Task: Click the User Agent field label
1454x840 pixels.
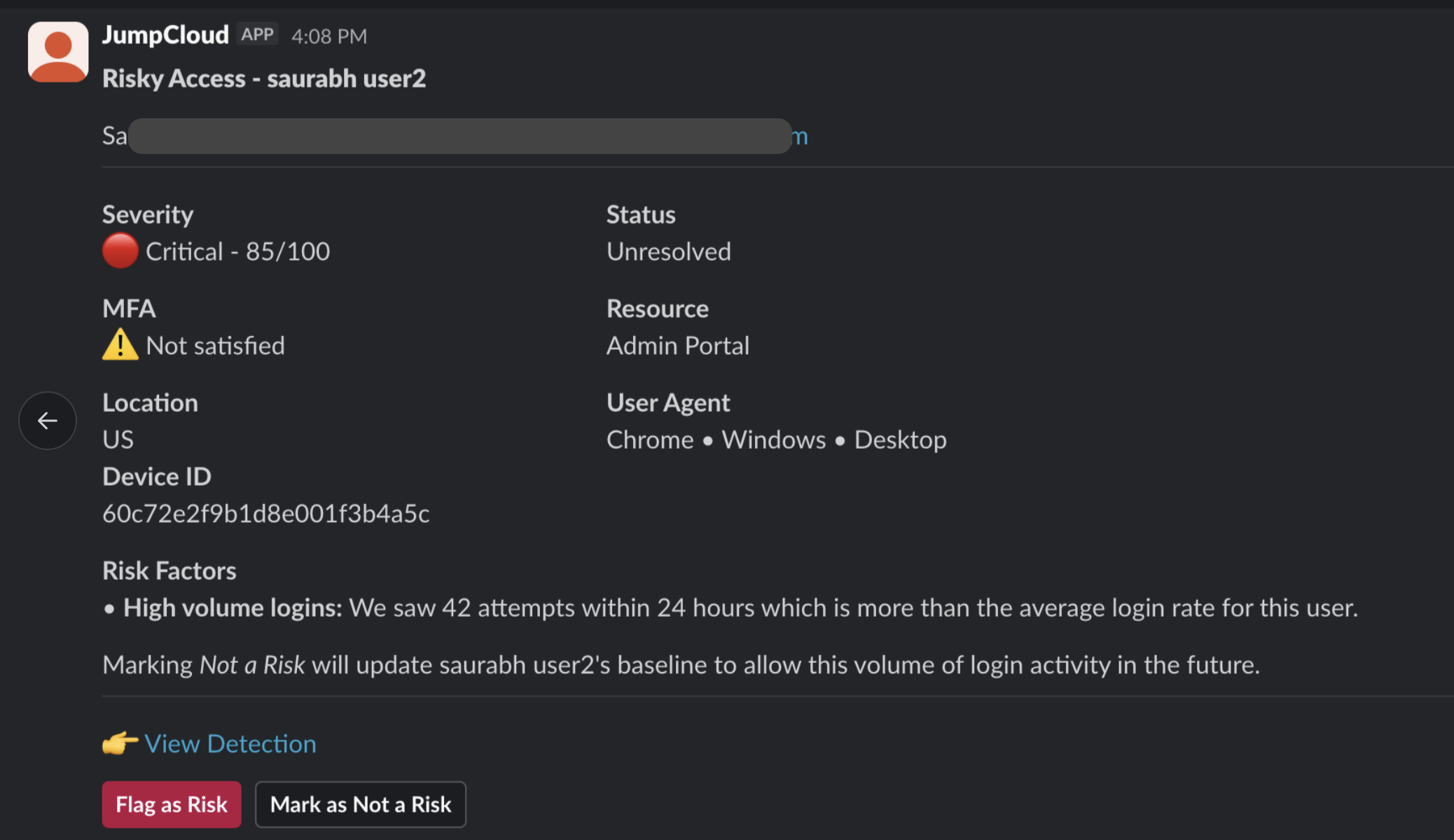Action: [668, 402]
